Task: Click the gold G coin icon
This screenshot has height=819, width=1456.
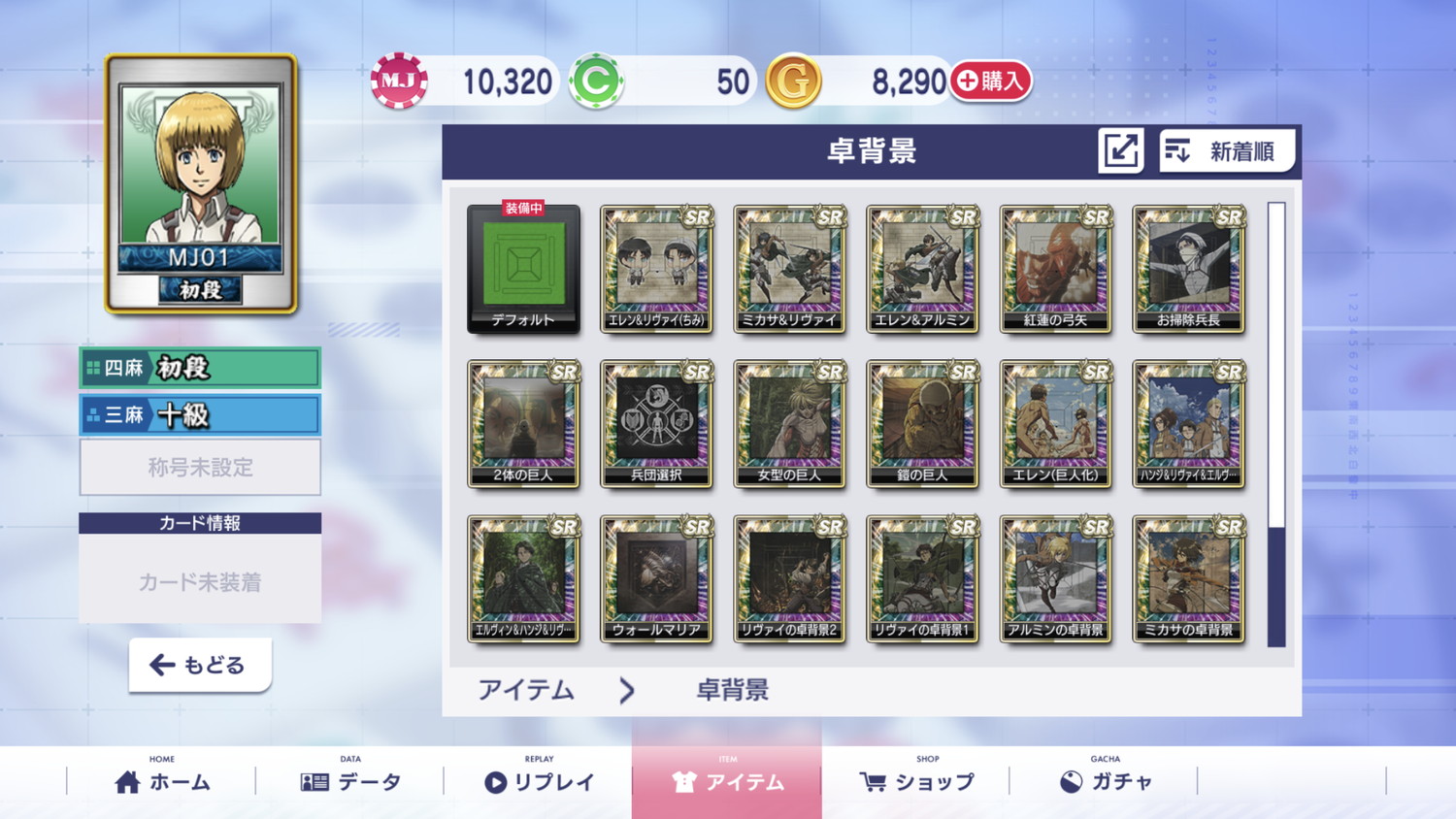Action: point(793,81)
